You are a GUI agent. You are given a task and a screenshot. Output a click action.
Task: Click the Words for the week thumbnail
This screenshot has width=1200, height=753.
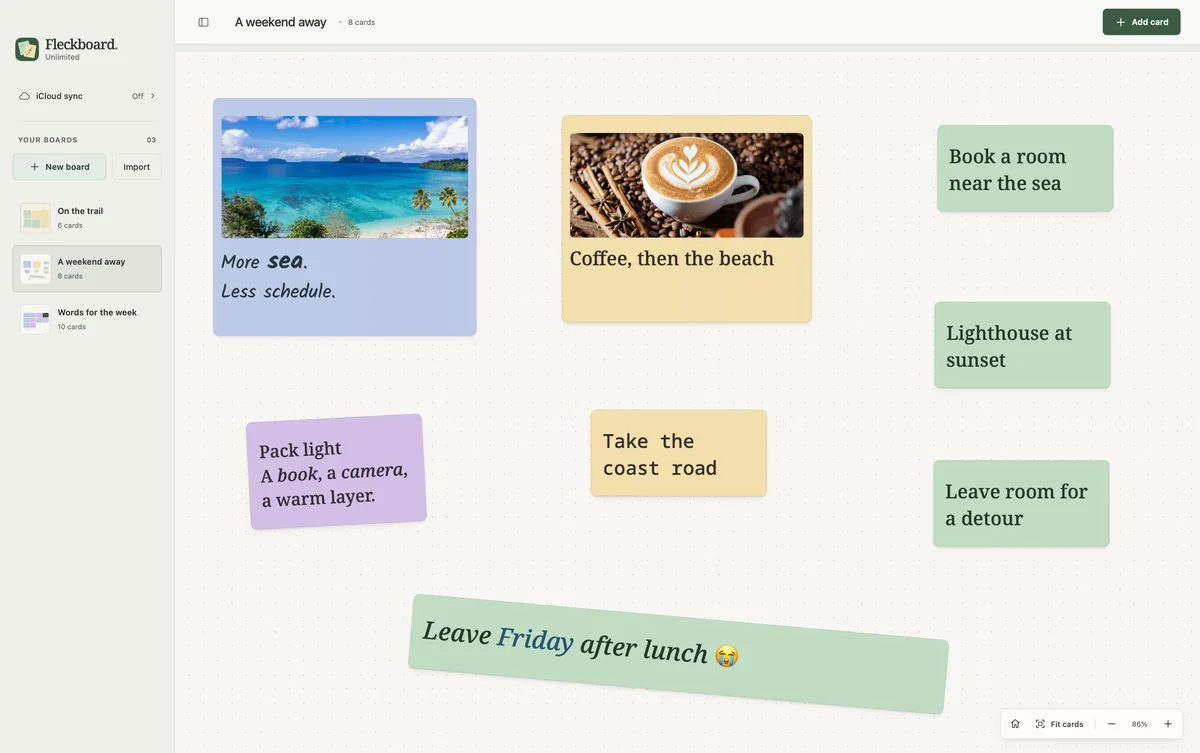[36, 320]
